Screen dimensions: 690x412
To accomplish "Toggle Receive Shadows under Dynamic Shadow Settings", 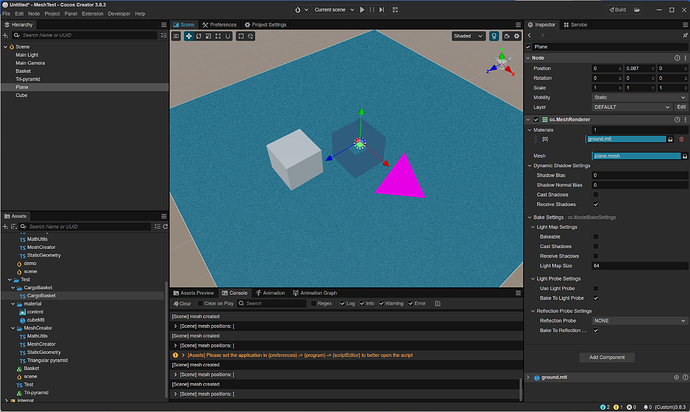I will (595, 205).
